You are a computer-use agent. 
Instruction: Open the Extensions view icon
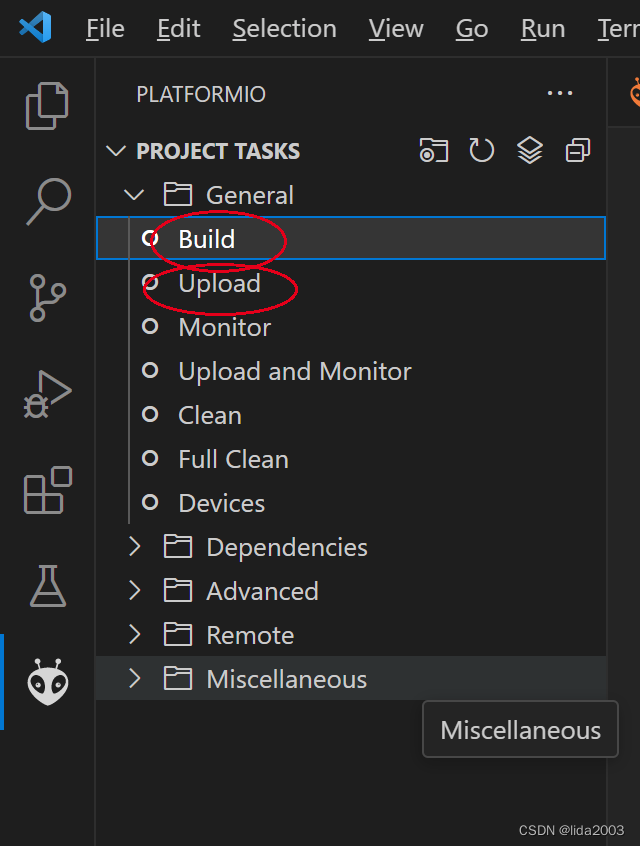pos(47,489)
